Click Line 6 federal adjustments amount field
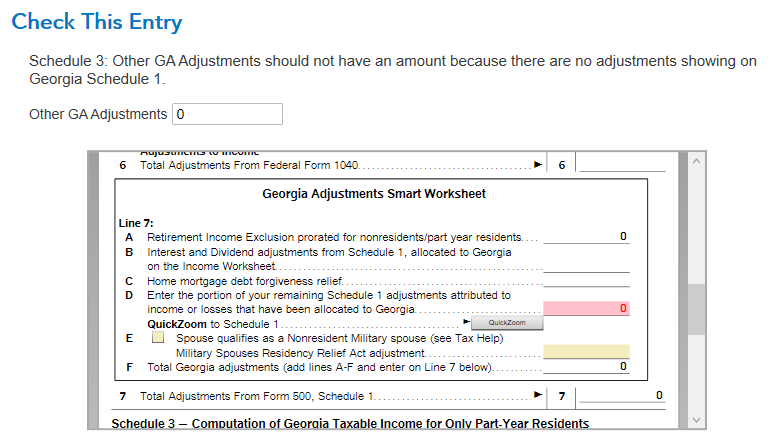This screenshot has height=448, width=772. (622, 164)
